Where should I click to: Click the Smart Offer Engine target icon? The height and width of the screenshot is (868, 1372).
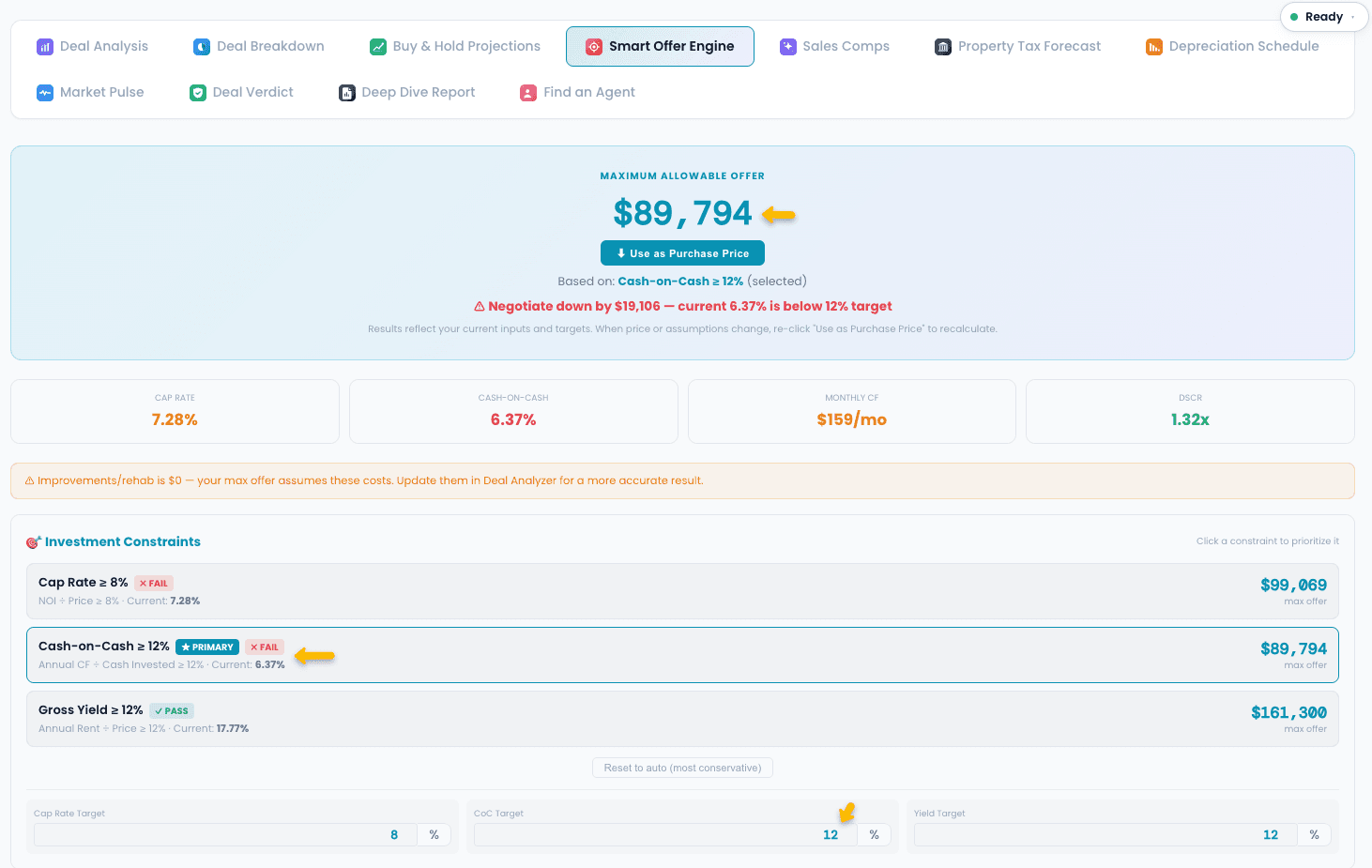[594, 46]
